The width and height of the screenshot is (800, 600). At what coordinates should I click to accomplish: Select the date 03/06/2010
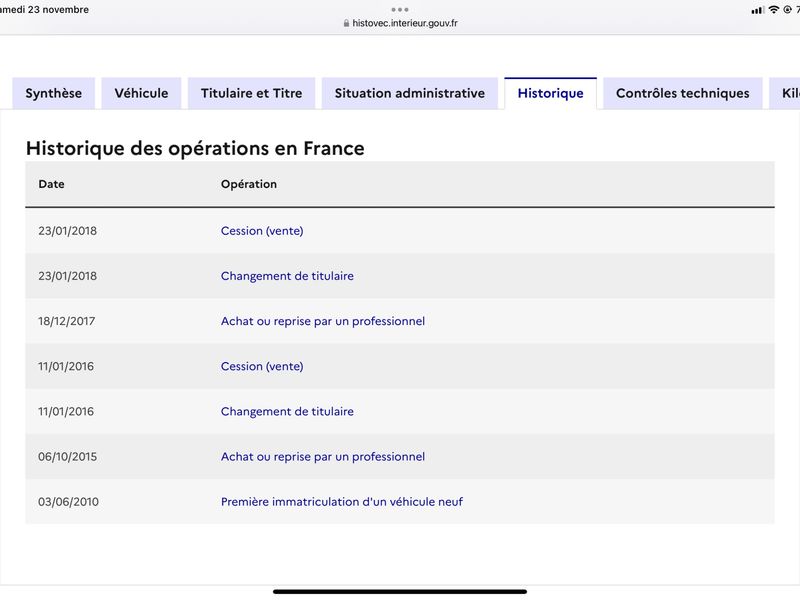(68, 502)
